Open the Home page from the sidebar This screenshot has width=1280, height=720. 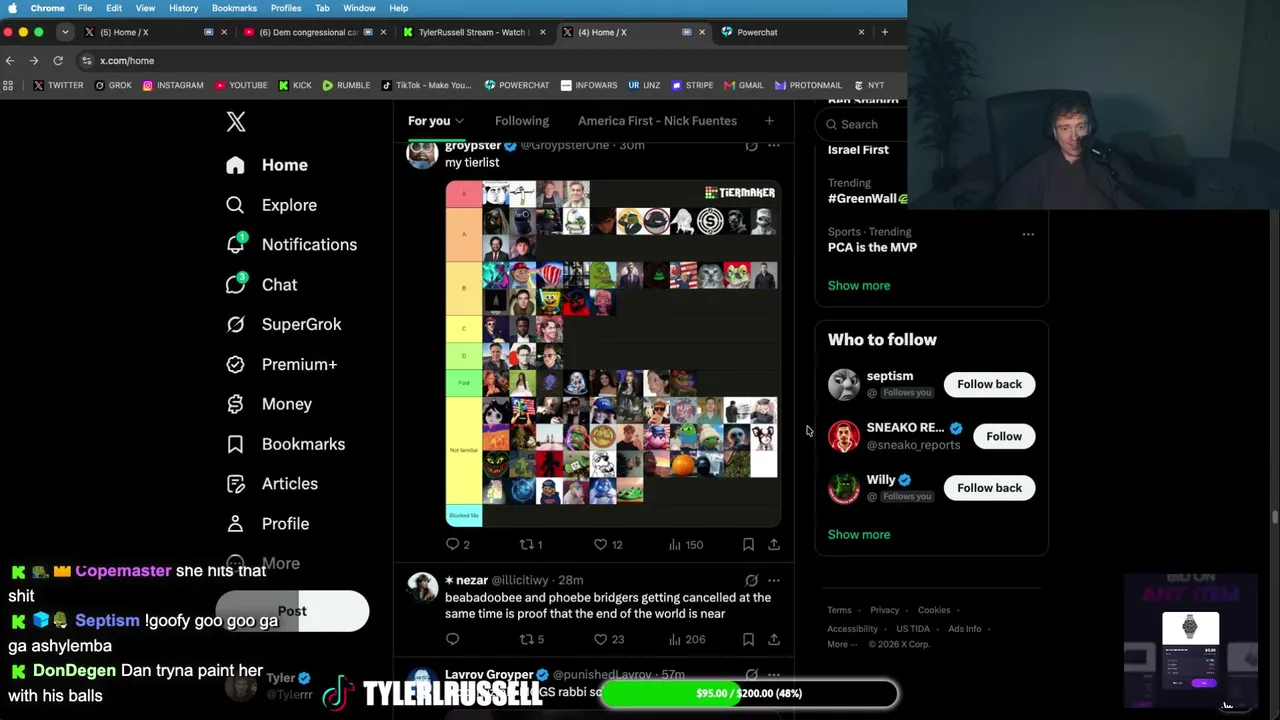(267, 165)
